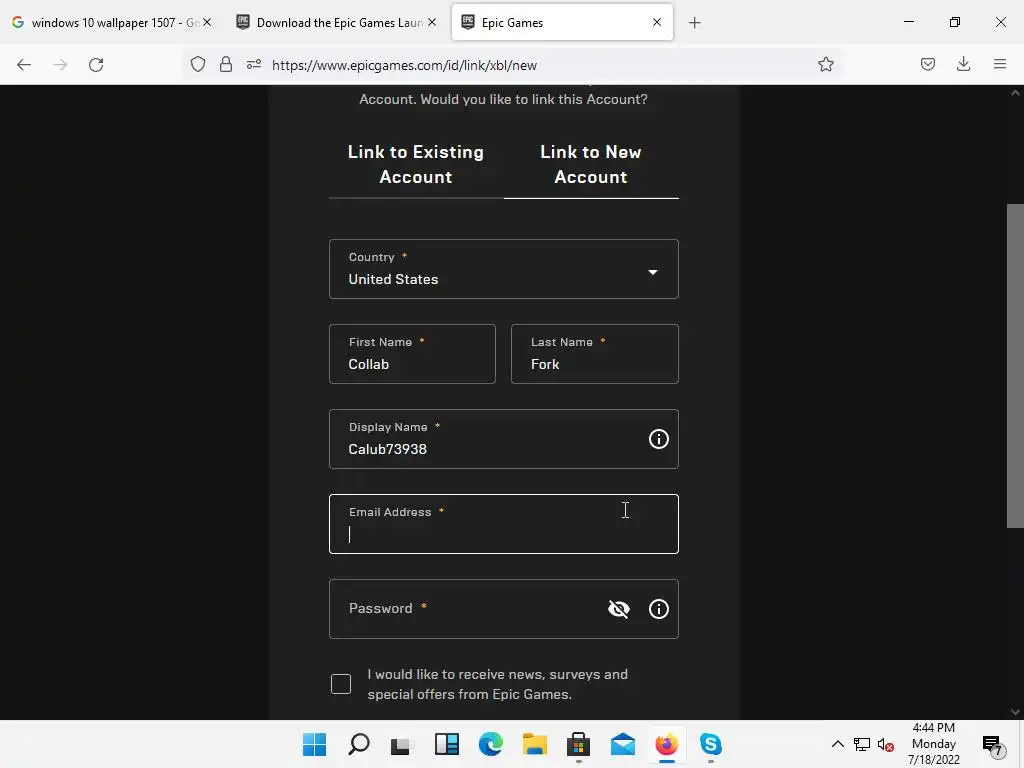
Task: Open Microsoft Store from taskbar
Action: click(x=579, y=744)
